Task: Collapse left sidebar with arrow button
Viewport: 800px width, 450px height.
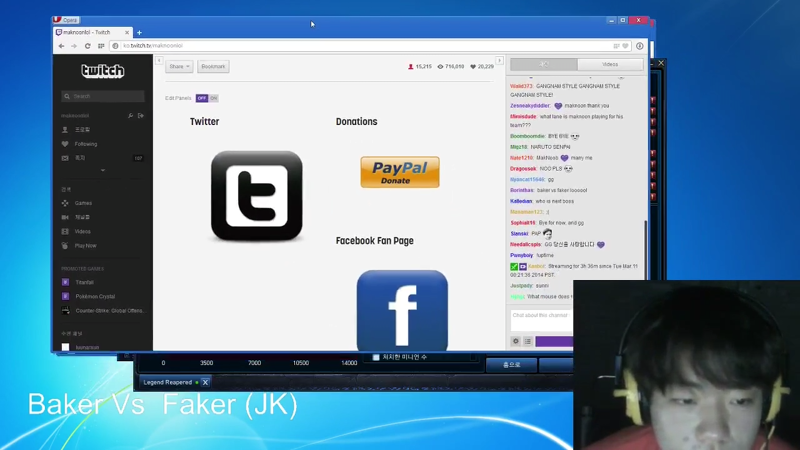Action: (159, 61)
